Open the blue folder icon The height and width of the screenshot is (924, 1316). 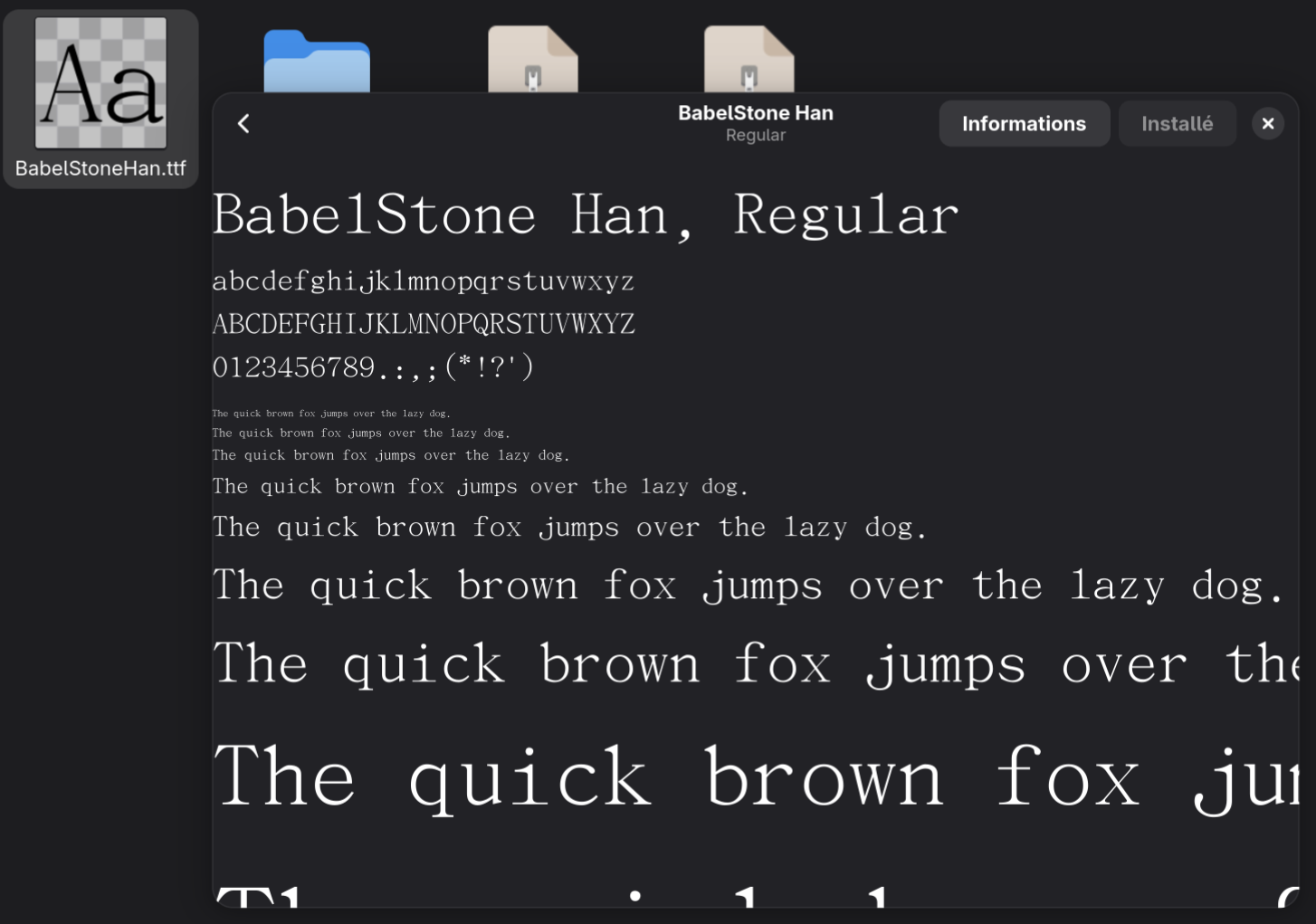316,63
